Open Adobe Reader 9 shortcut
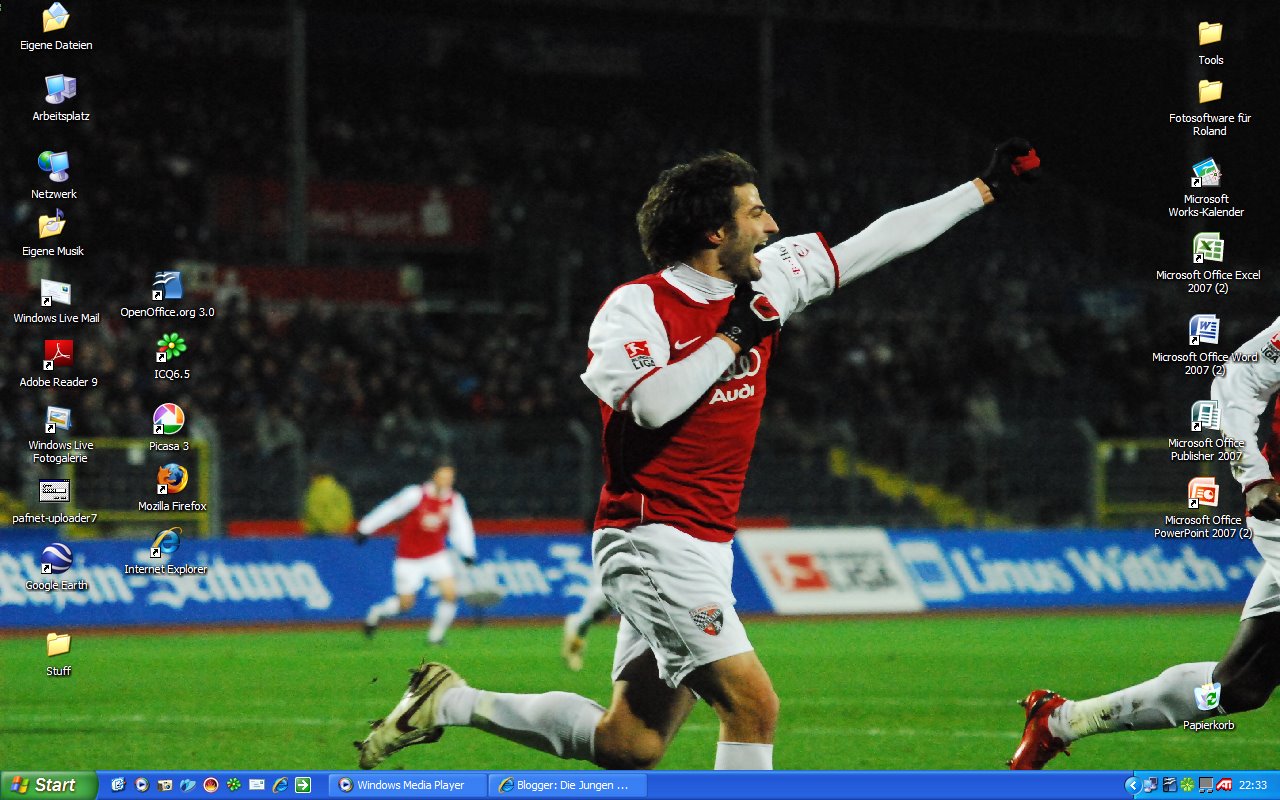1280x800 pixels. pos(58,355)
